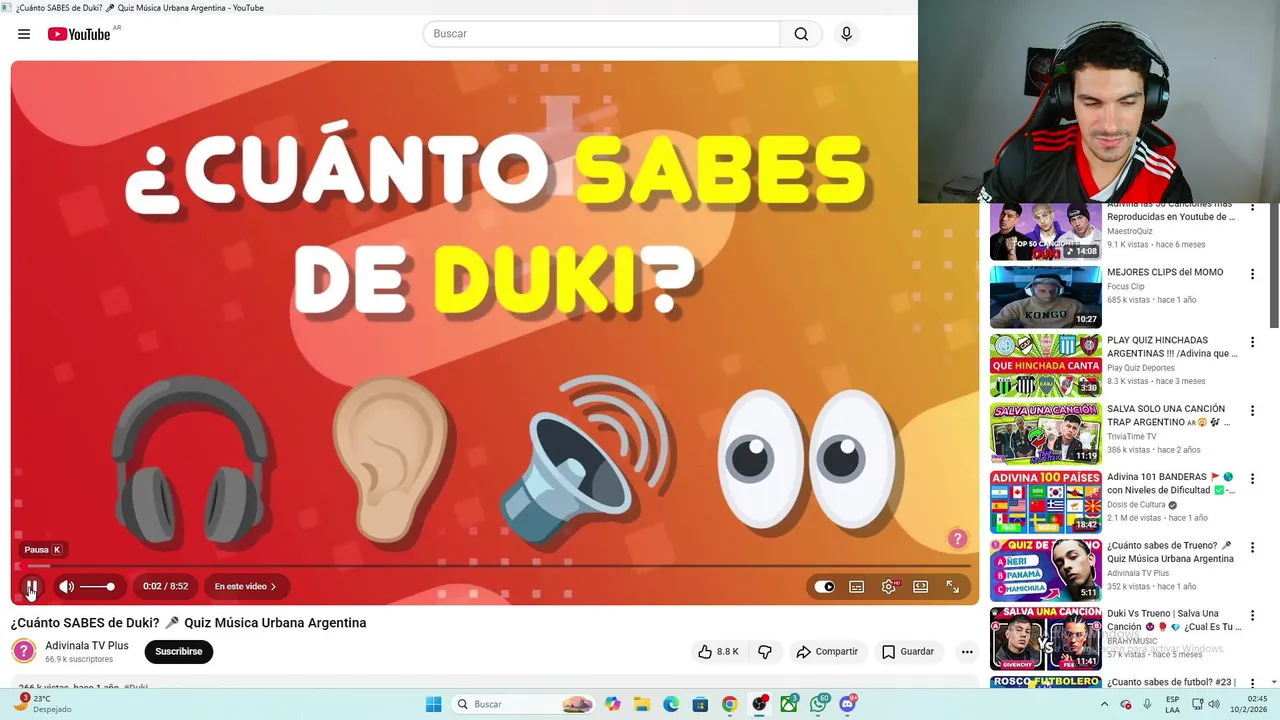Open the Adivinala TV Plus channel avatar
Viewport: 1280px width, 720px height.
pyautogui.click(x=24, y=651)
